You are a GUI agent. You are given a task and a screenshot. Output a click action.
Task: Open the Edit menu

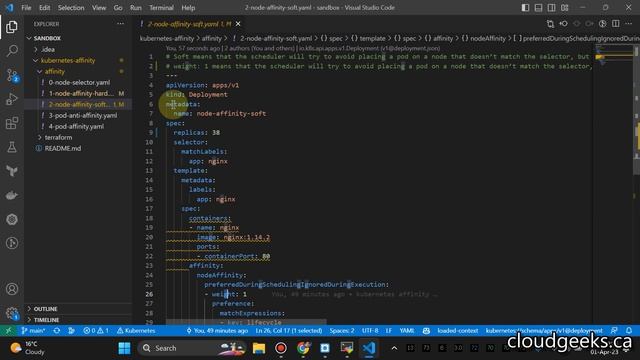[44, 8]
